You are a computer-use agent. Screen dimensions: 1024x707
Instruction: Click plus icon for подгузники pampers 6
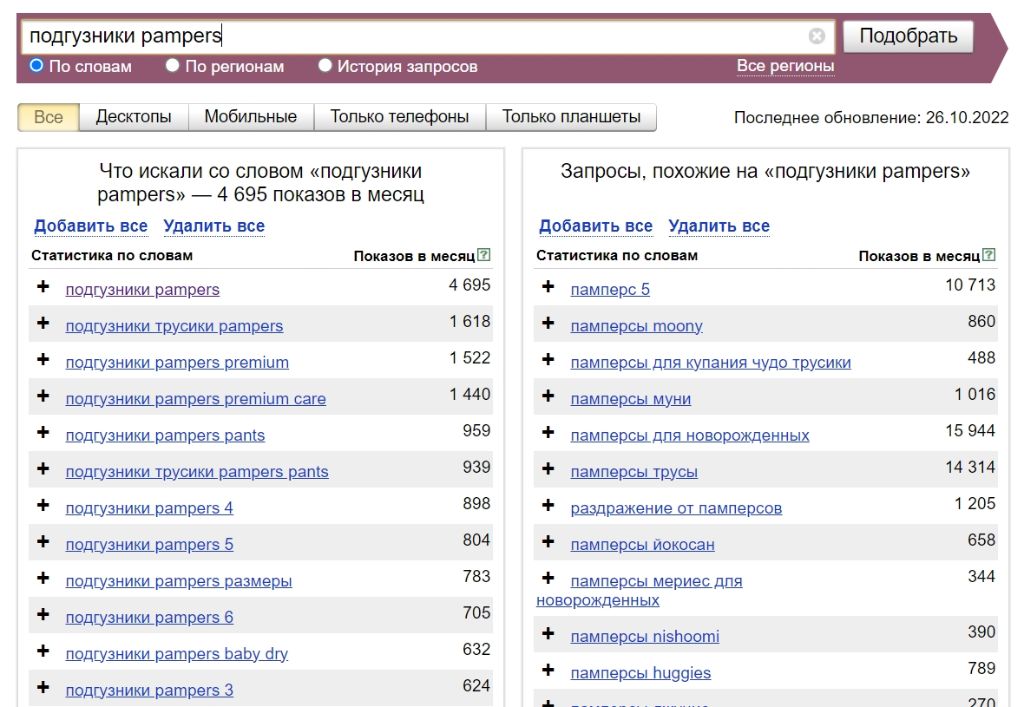[43, 614]
